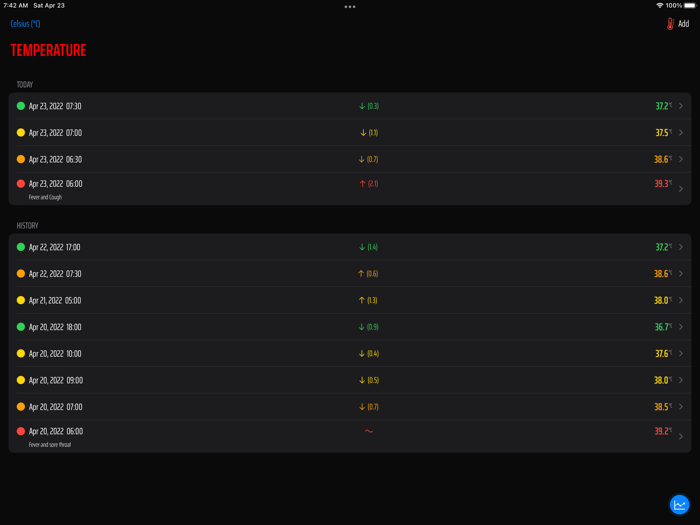Screen dimensions: 700x525
Task: Open the blue chart graph button
Action: point(679,505)
